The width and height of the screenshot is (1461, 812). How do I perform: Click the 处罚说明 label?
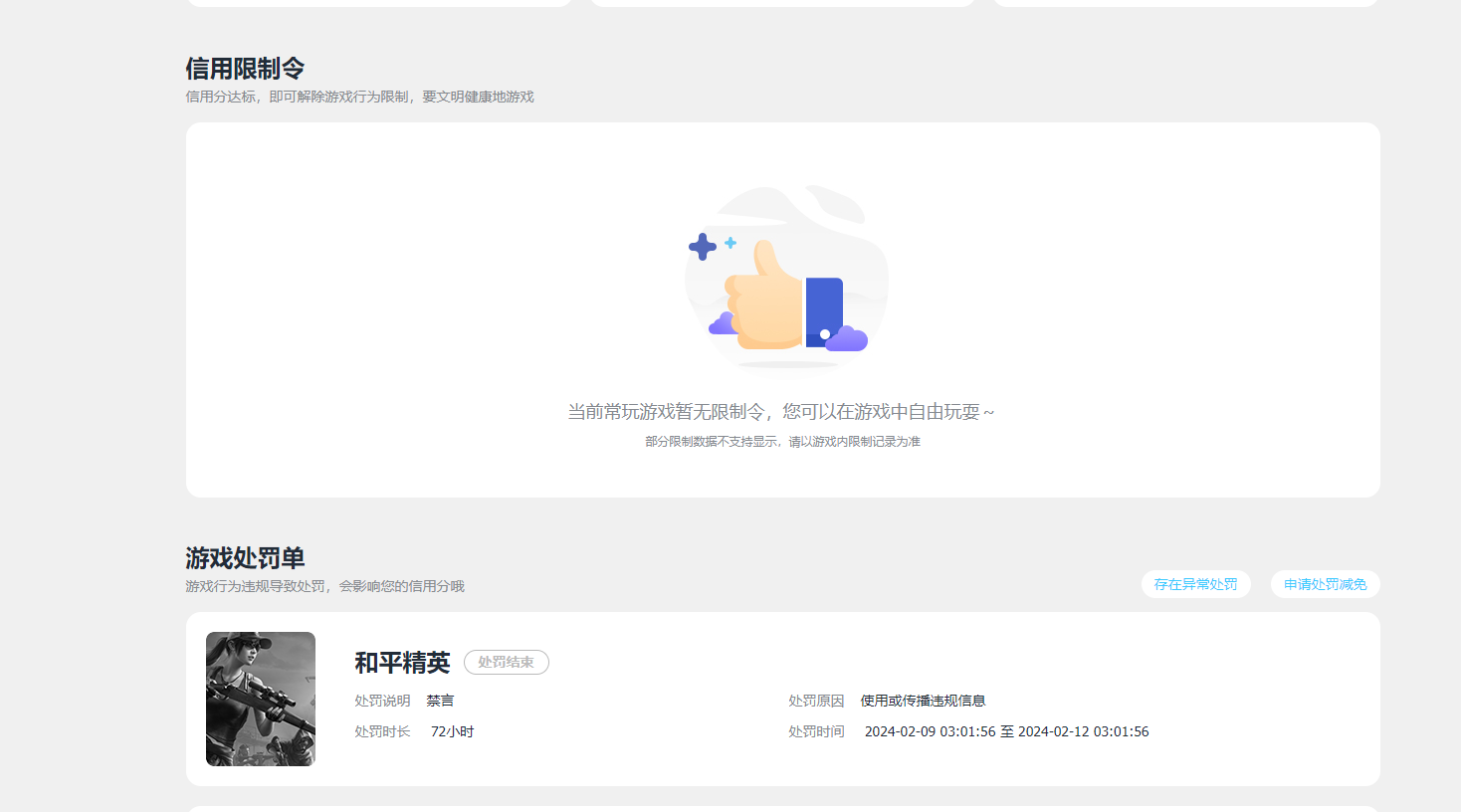[x=382, y=701]
